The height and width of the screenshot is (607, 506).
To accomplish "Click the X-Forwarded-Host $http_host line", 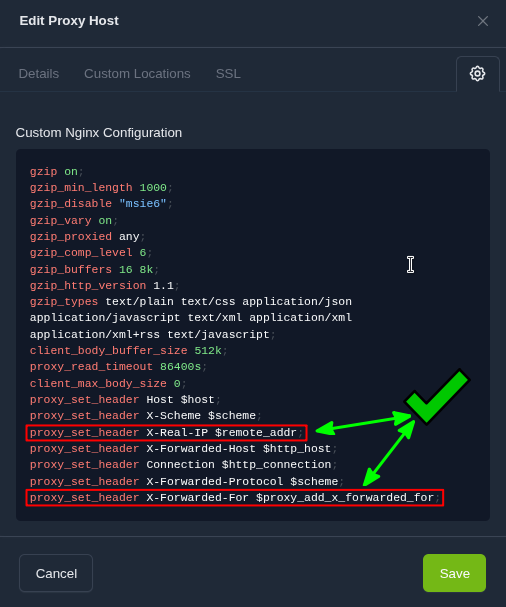I will (x=184, y=449).
